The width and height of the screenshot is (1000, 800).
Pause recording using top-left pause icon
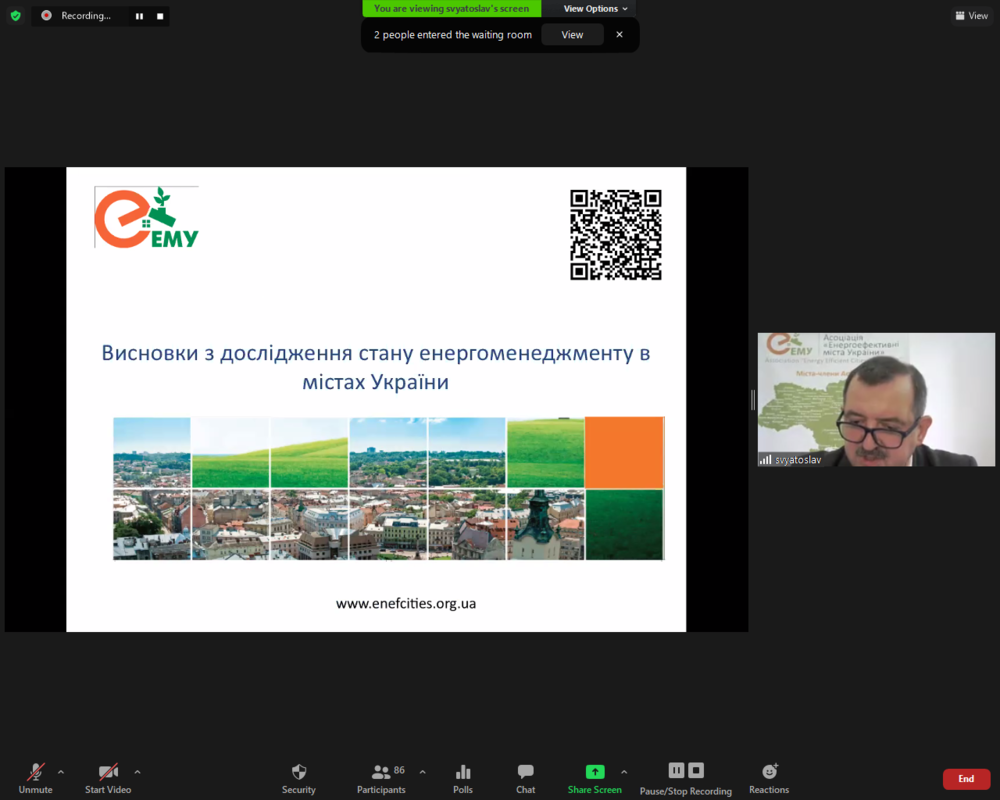click(x=139, y=16)
